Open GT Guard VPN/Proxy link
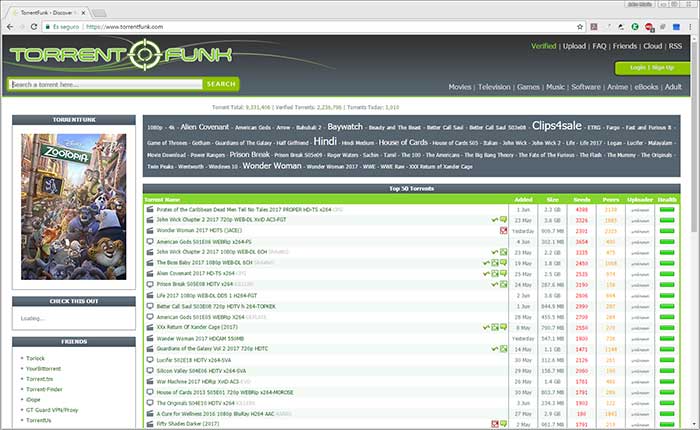700x430 pixels. point(52,410)
